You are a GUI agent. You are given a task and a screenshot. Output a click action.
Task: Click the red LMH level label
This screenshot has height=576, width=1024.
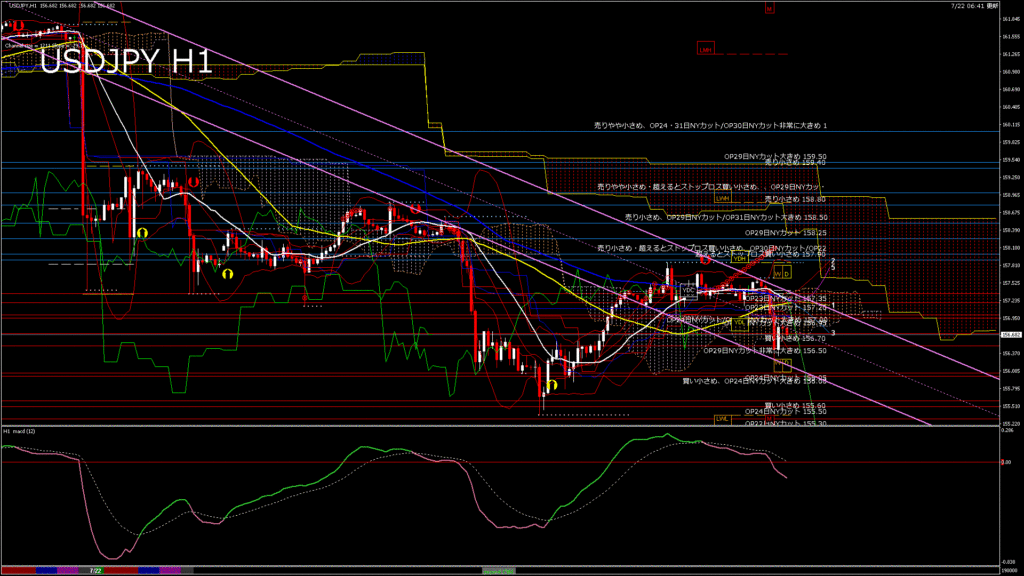tap(706, 49)
